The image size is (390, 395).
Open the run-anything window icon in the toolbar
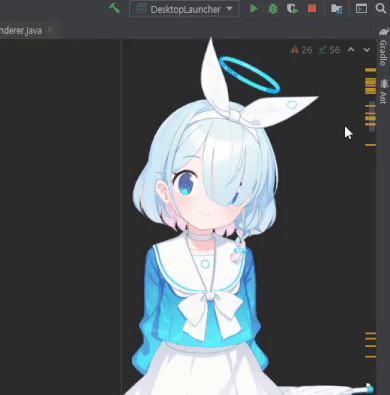point(361,8)
